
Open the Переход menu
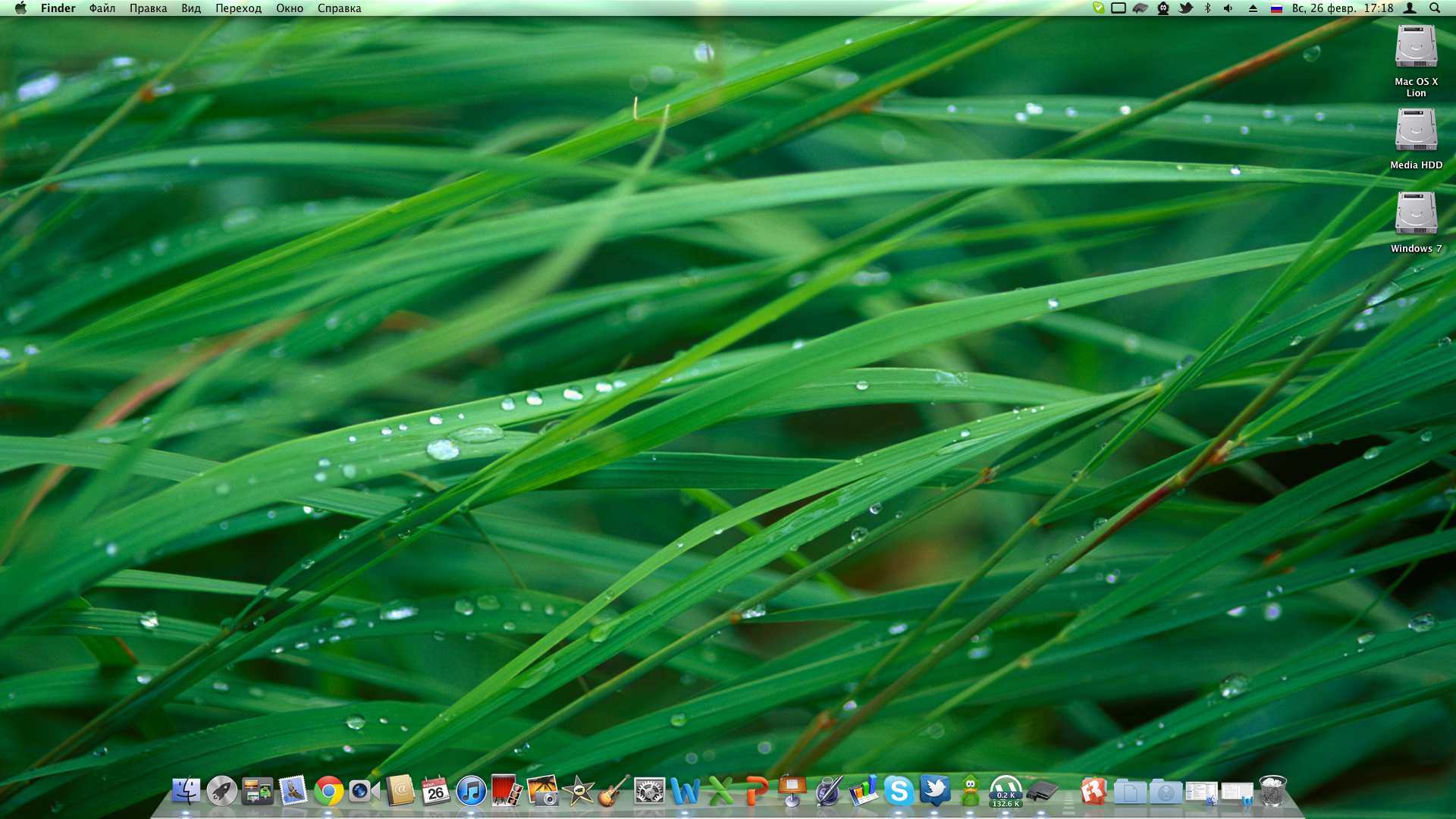(x=238, y=8)
